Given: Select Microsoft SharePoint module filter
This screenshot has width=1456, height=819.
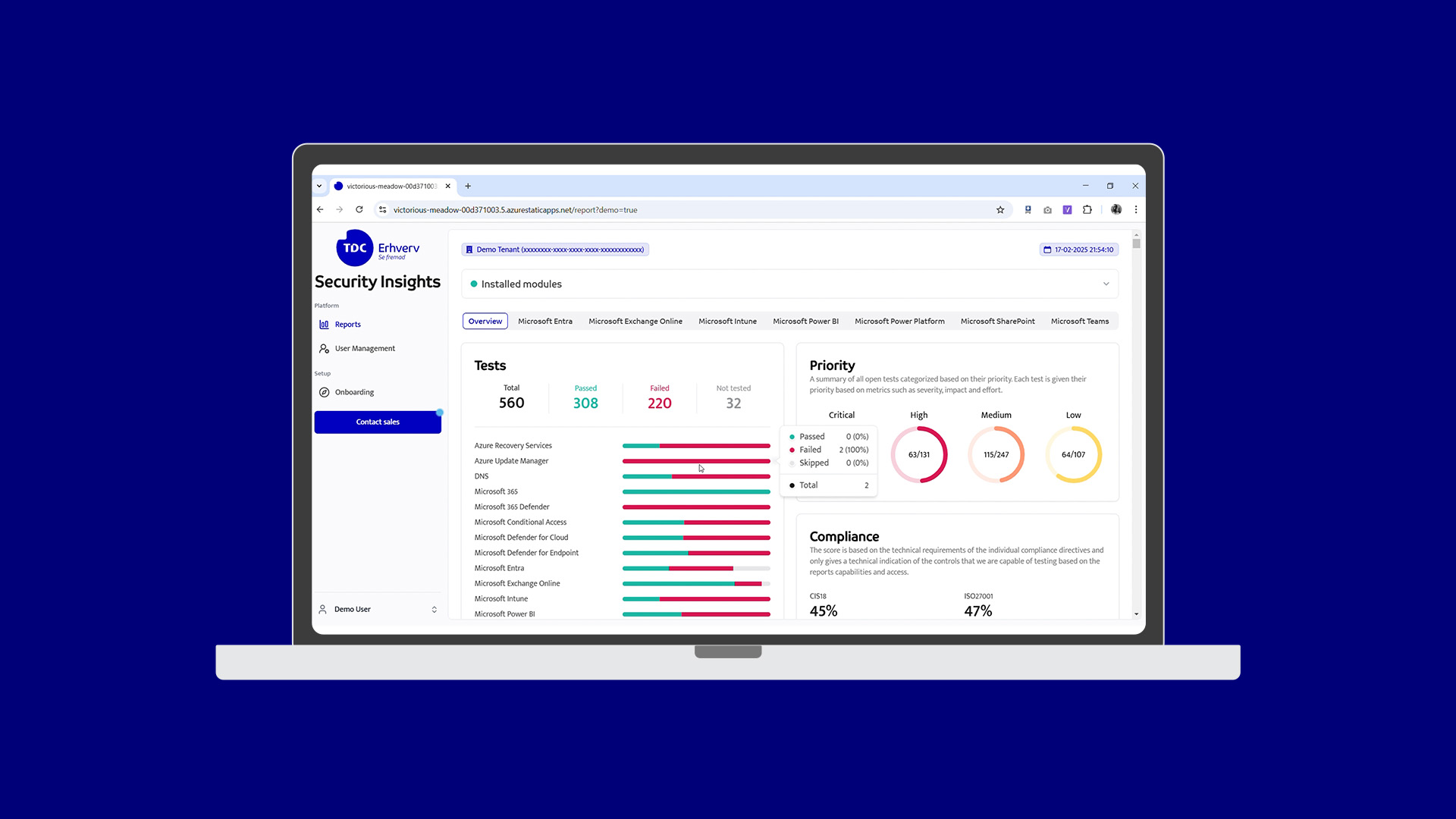Looking at the screenshot, I should pos(997,321).
